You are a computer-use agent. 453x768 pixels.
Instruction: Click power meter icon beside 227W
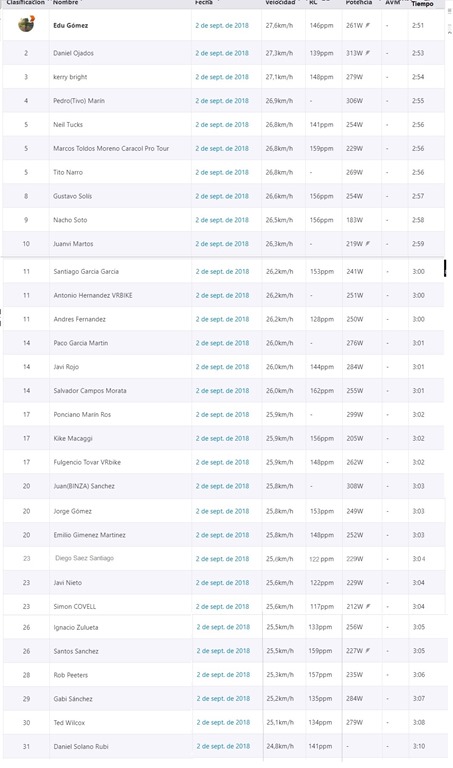coord(368,651)
